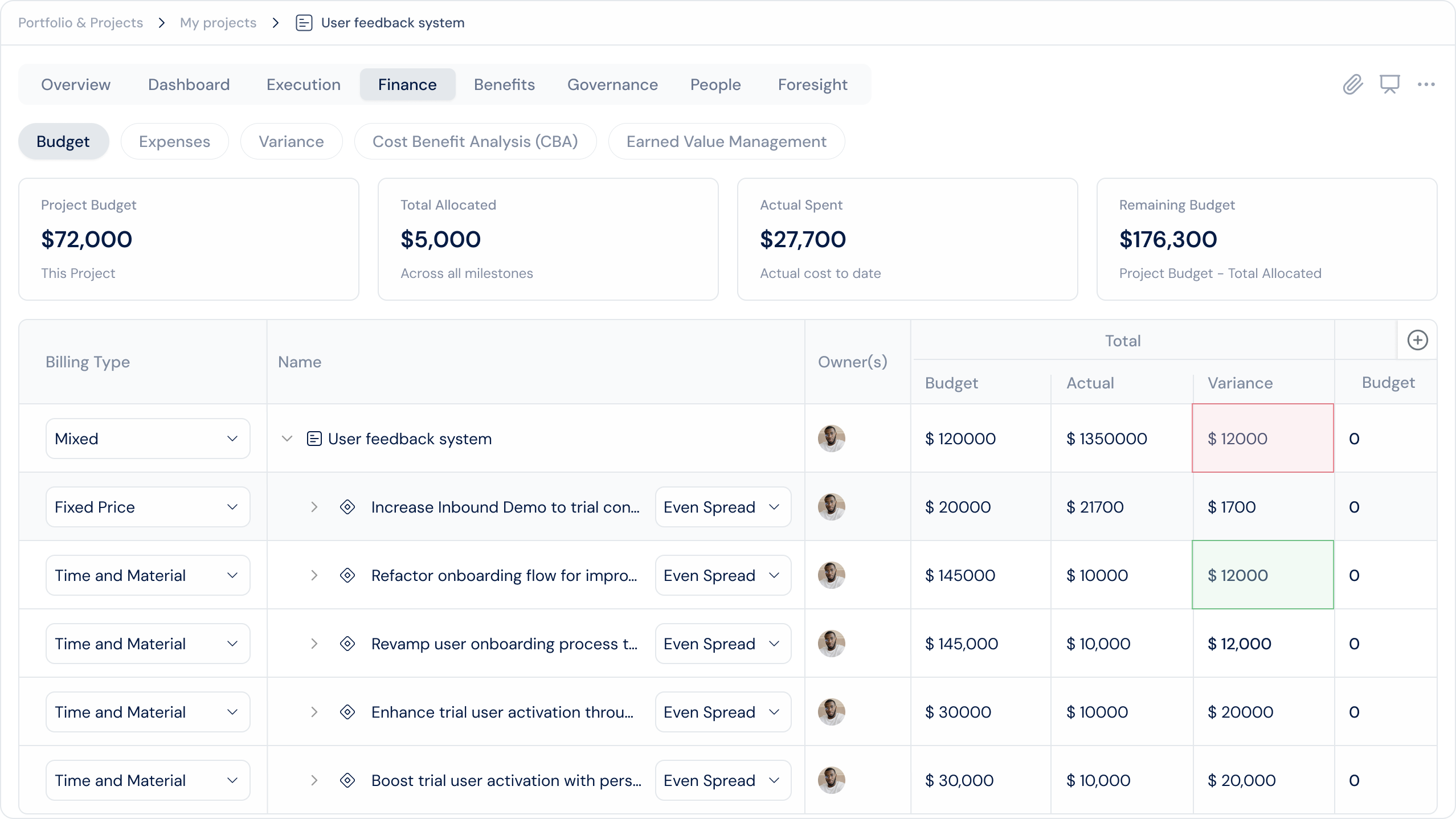The width and height of the screenshot is (1456, 819).
Task: Click the red-highlighted $ 12000 variance cell
Action: click(1263, 438)
